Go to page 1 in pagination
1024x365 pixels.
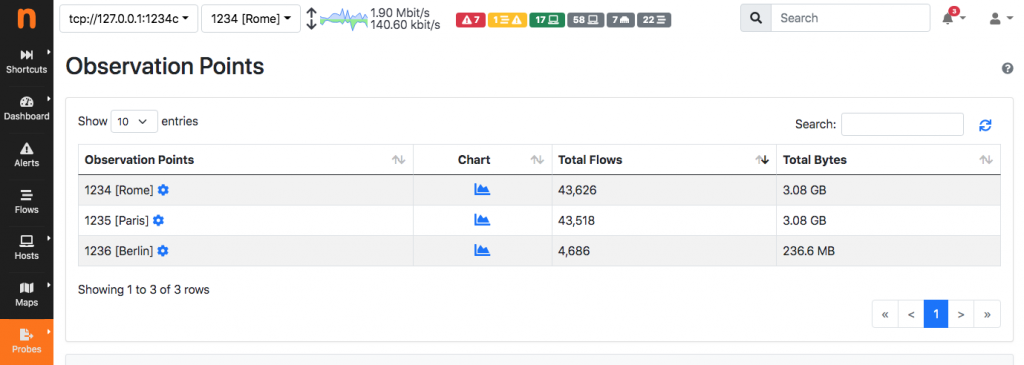[x=936, y=314]
